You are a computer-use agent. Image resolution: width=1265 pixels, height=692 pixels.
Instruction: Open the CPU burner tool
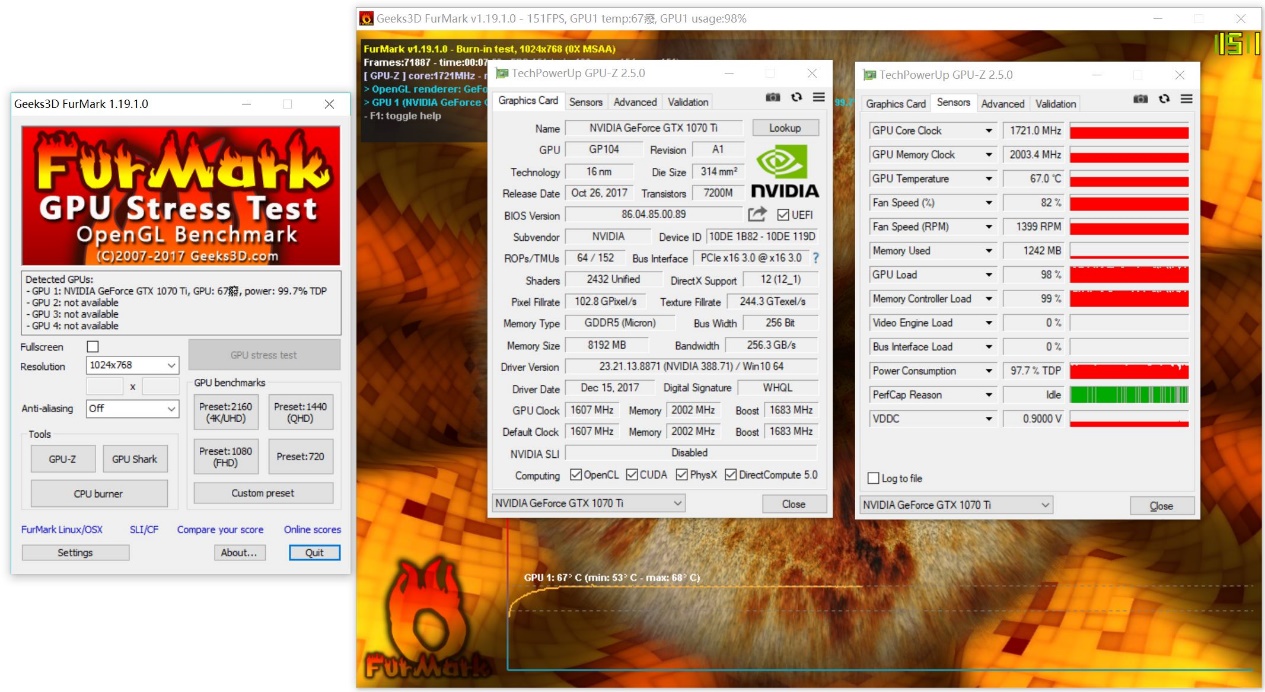(x=99, y=494)
